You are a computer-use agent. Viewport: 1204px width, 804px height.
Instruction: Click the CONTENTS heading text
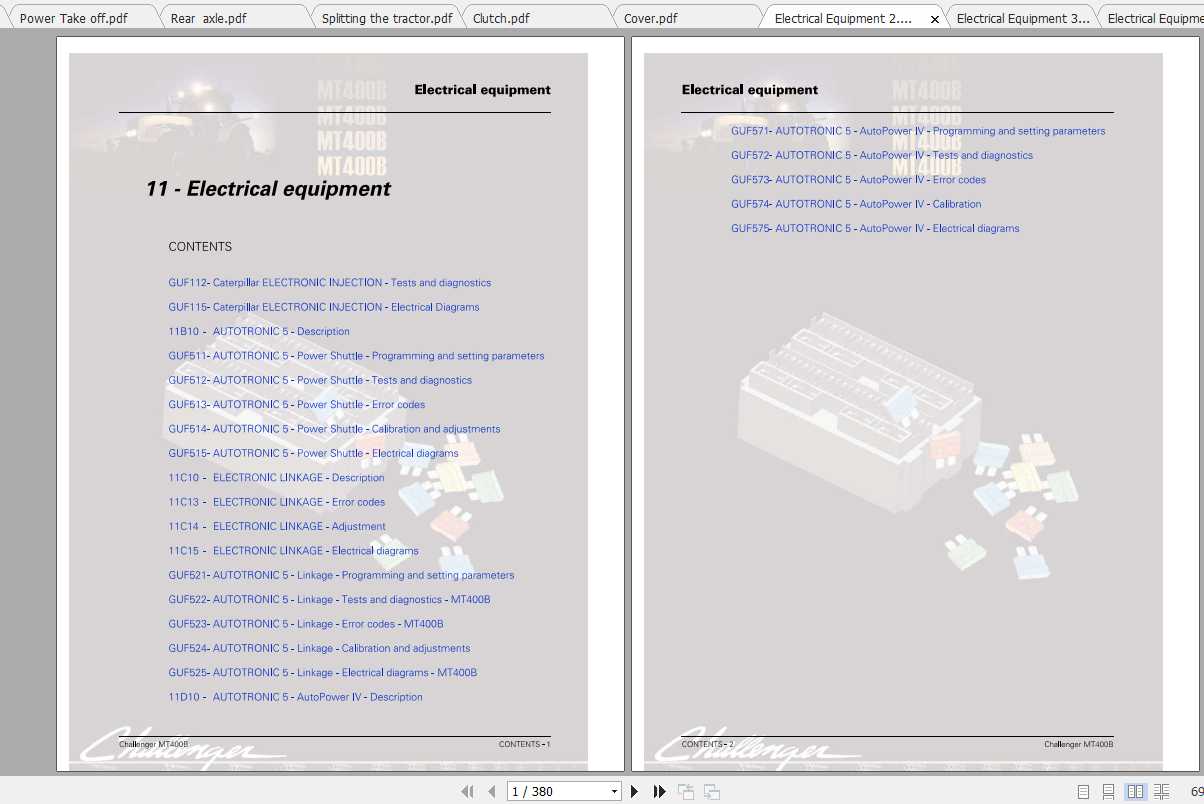200,247
